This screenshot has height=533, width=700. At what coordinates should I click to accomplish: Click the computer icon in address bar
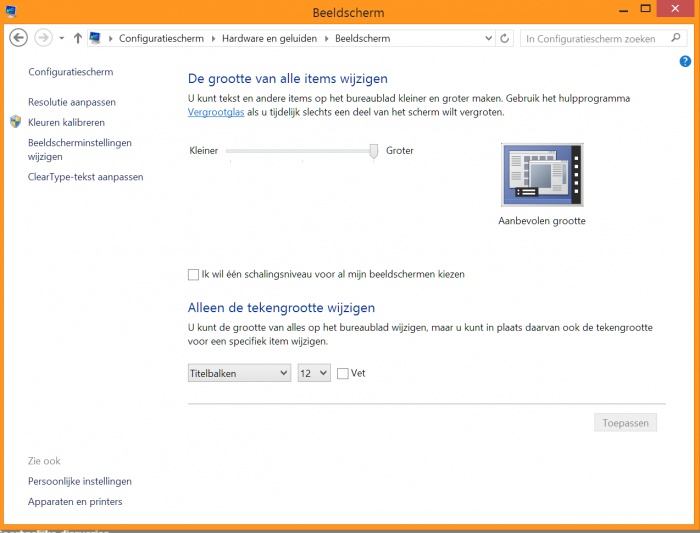coord(95,38)
